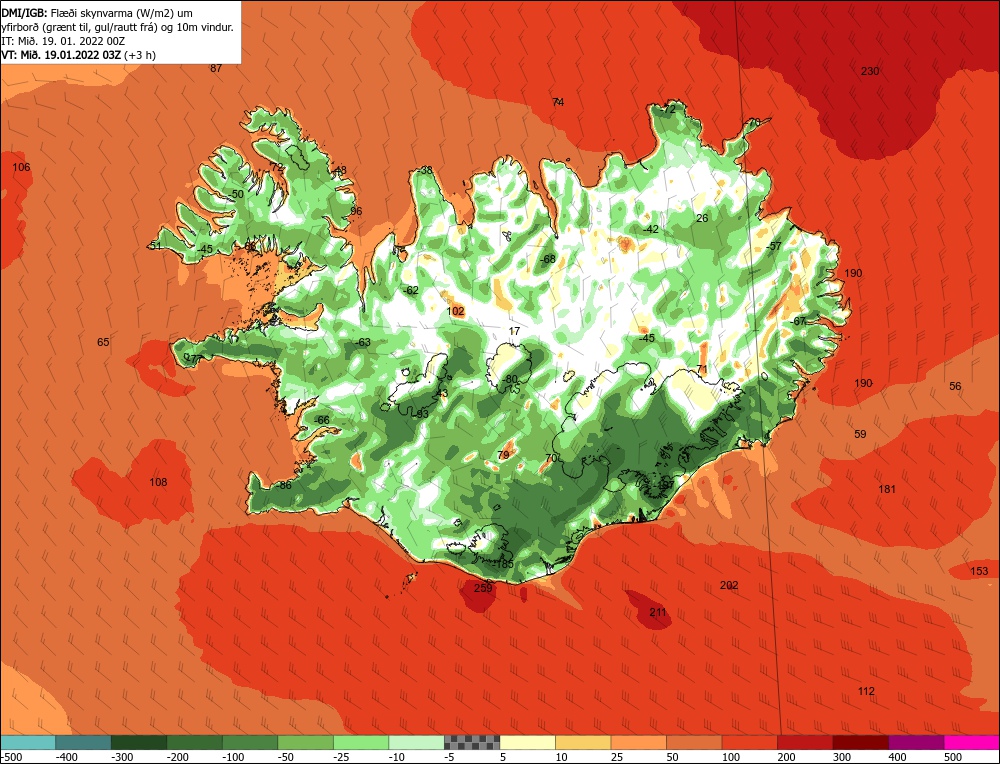Screen dimensions: 1000x764
Task: Select the 211 value label in the southern sea
Action: pyautogui.click(x=658, y=612)
